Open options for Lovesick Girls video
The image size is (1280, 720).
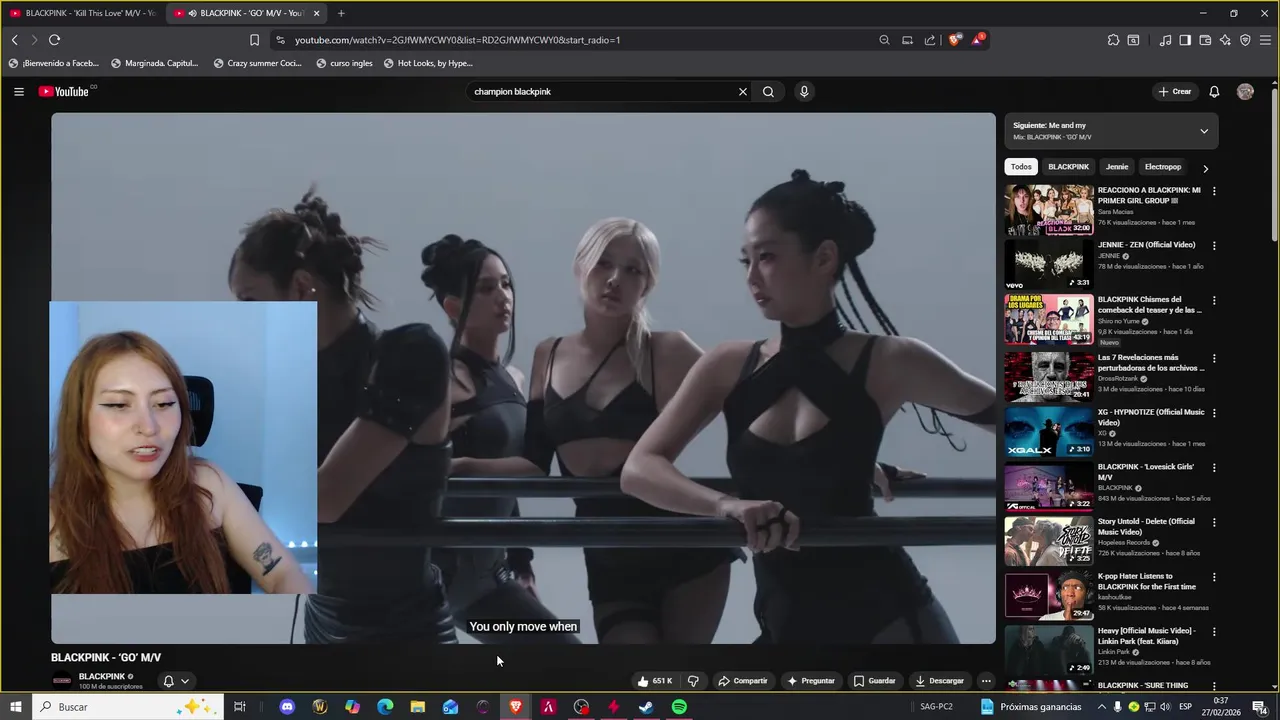pos(1214,468)
